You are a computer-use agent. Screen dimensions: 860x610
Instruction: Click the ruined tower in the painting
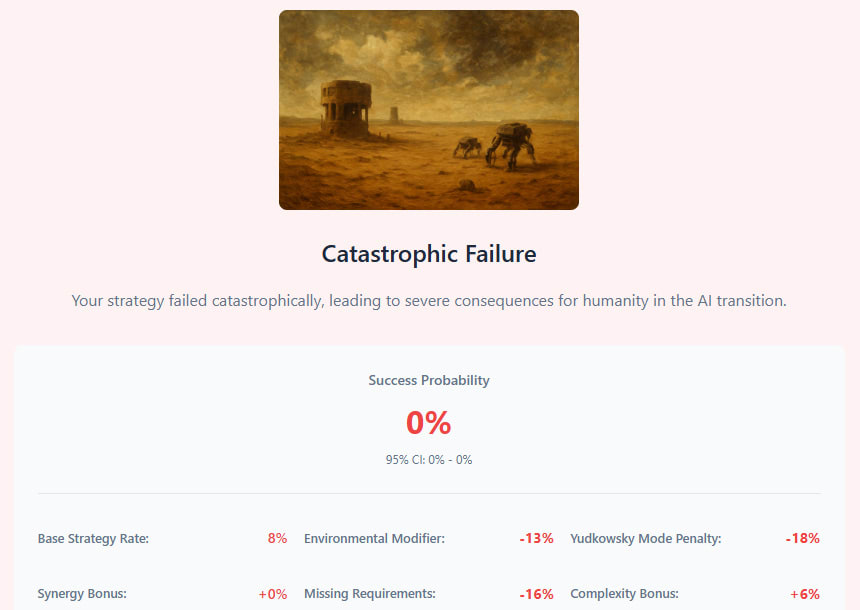pos(343,107)
